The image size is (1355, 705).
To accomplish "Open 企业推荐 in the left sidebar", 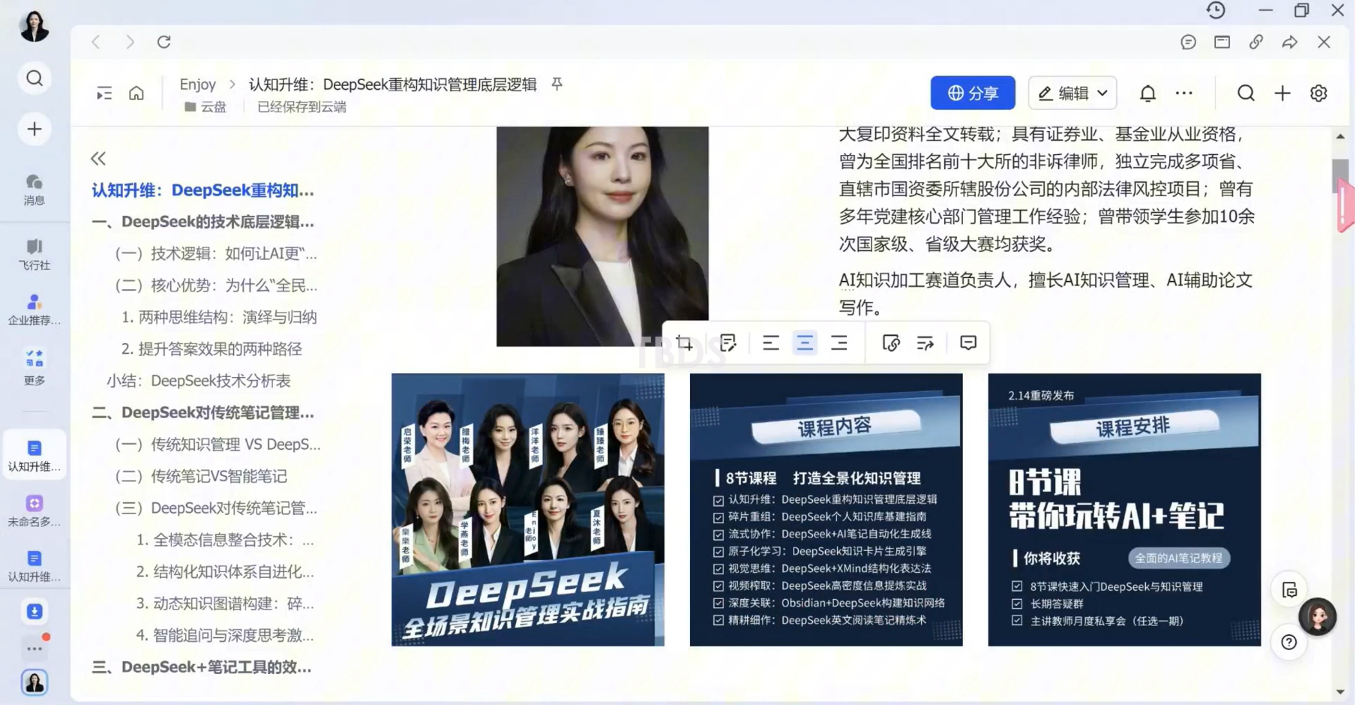I will coord(34,309).
